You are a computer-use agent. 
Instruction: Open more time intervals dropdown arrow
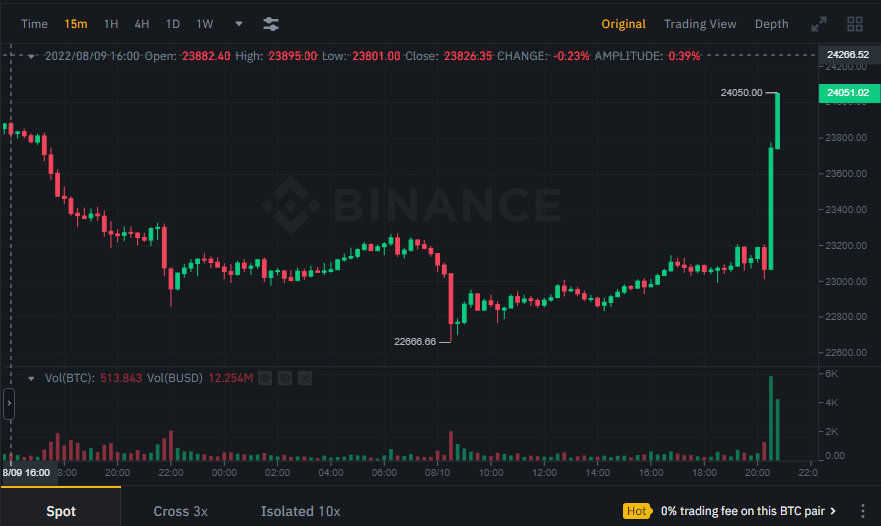pos(239,24)
